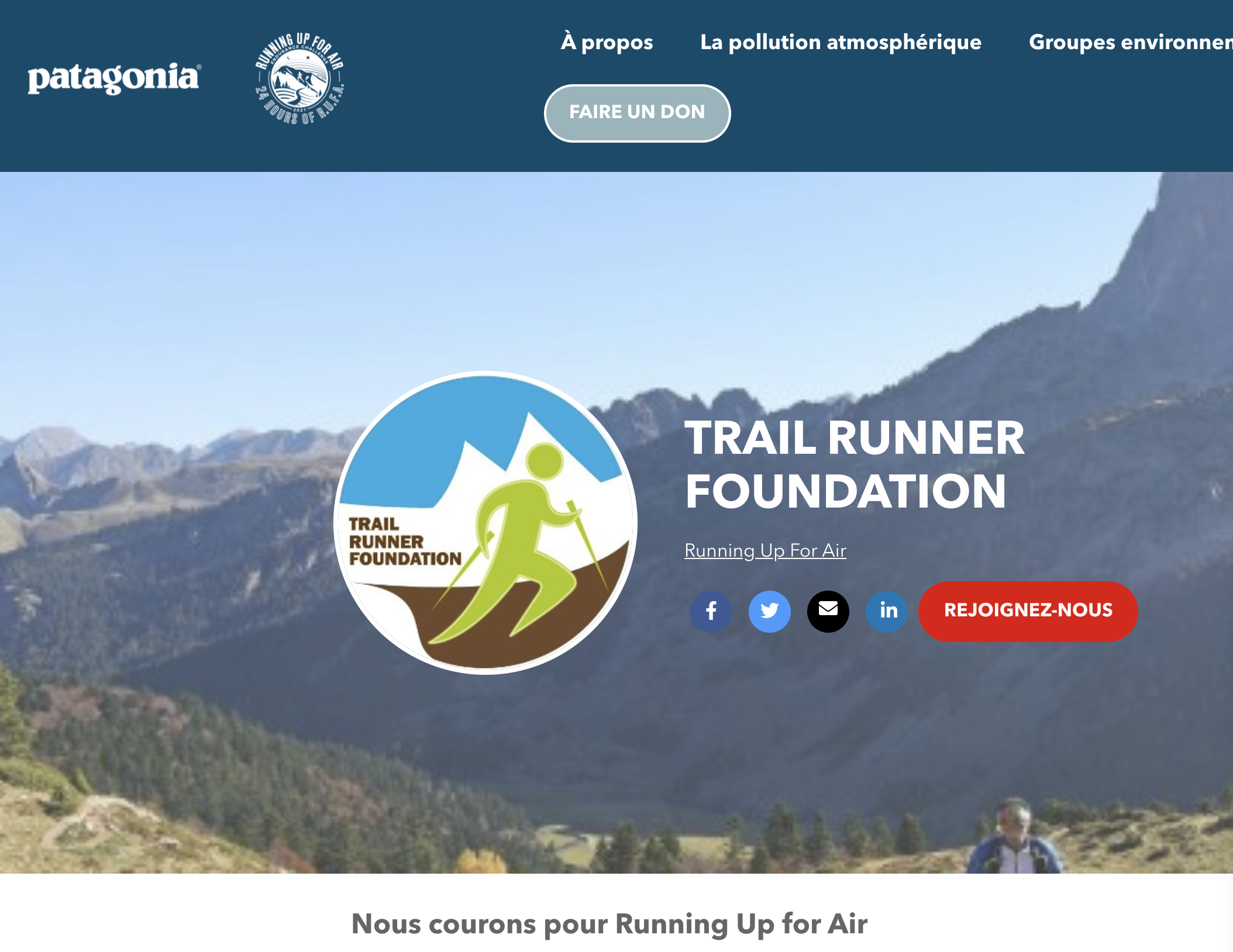Open the Running Up For Air badge logo
Image resolution: width=1233 pixels, height=952 pixels.
[299, 78]
